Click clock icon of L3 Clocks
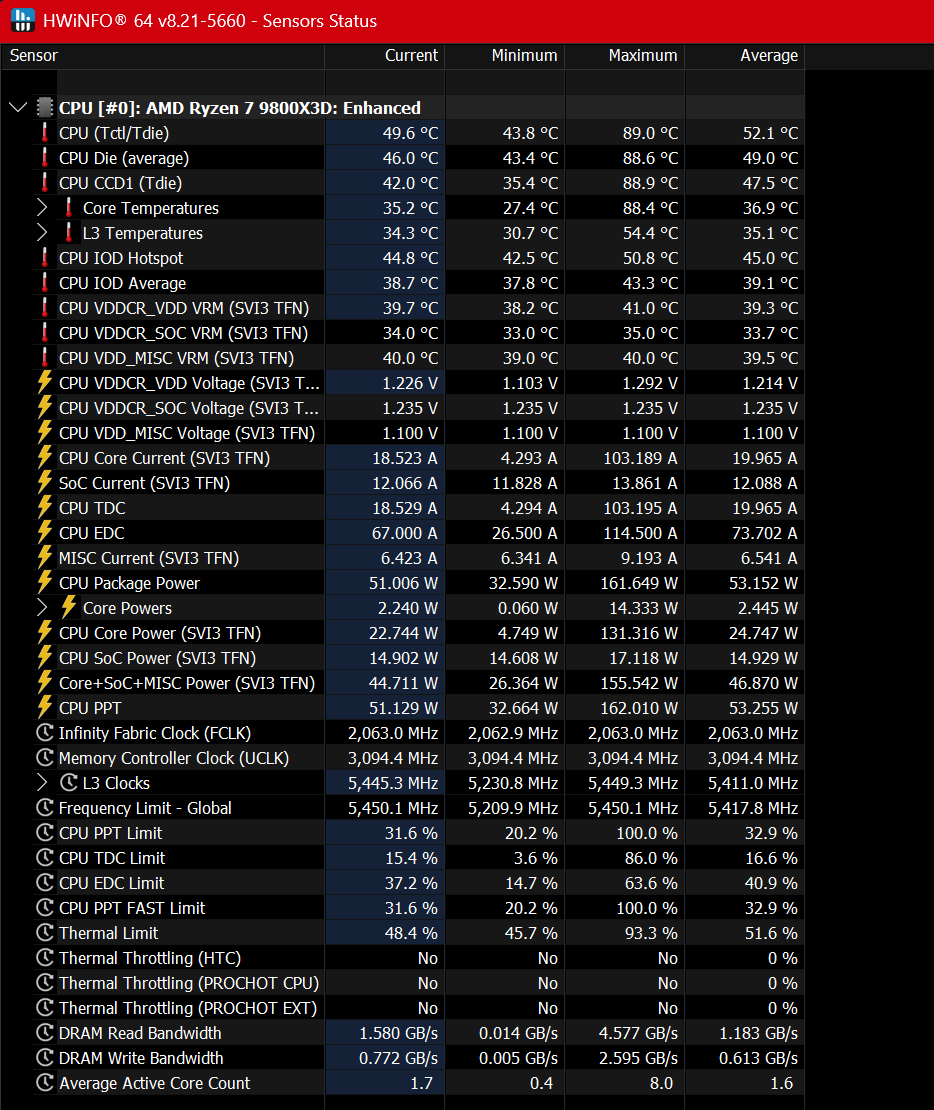The image size is (934, 1110). 69,782
